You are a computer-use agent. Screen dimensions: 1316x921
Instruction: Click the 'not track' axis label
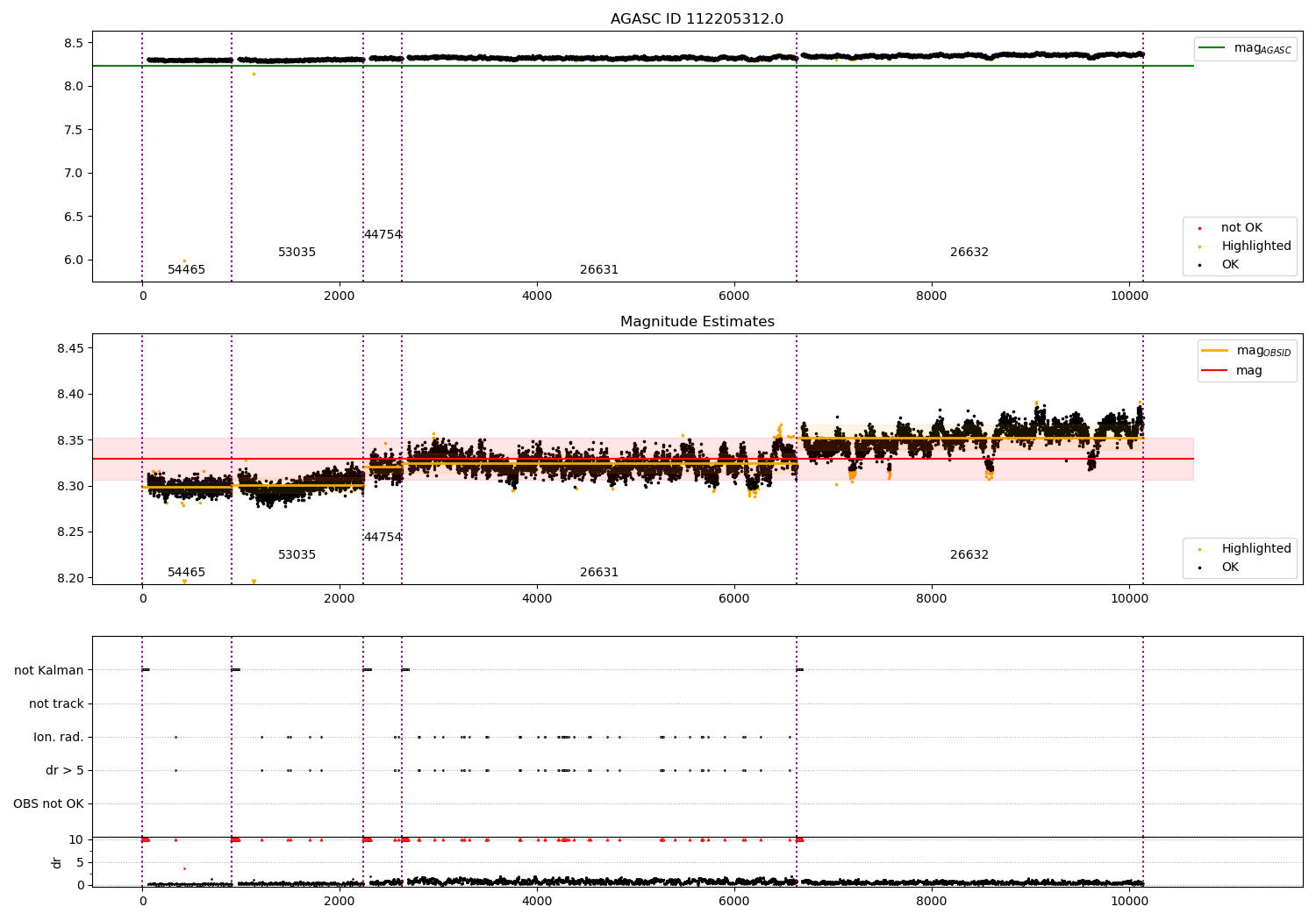tap(56, 704)
